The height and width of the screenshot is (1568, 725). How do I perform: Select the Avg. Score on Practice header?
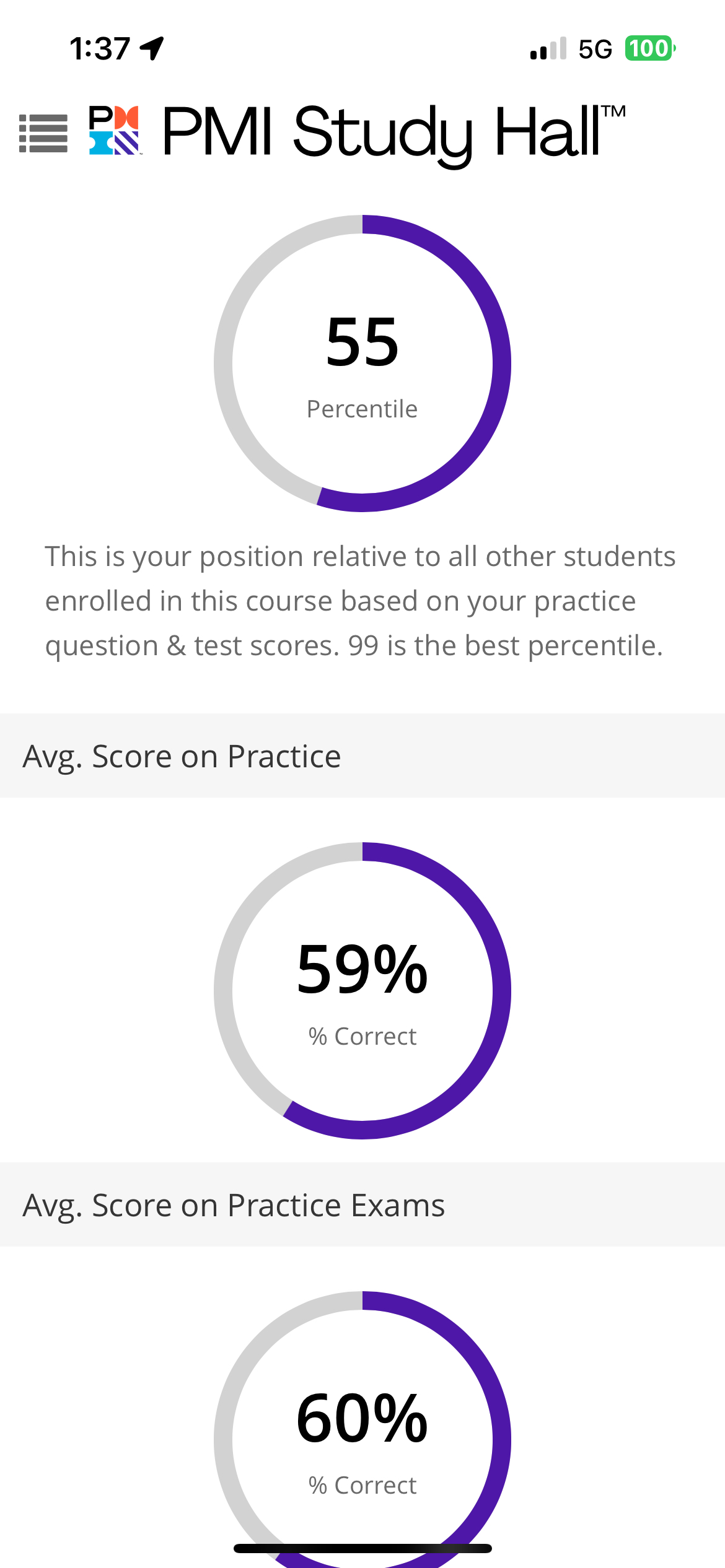point(182,756)
